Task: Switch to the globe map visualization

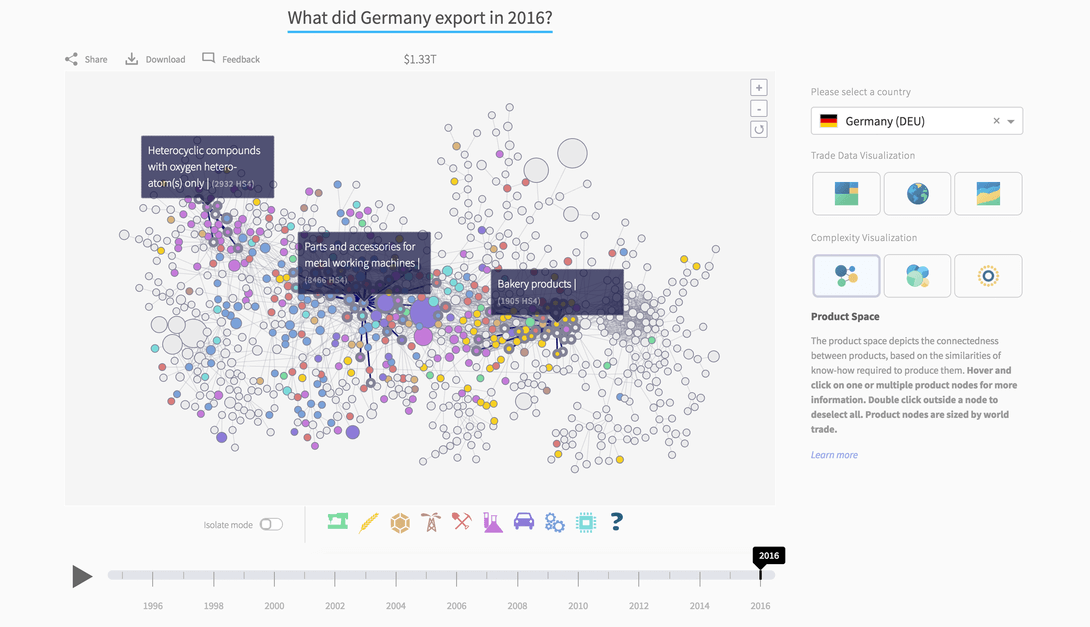Action: click(917, 193)
